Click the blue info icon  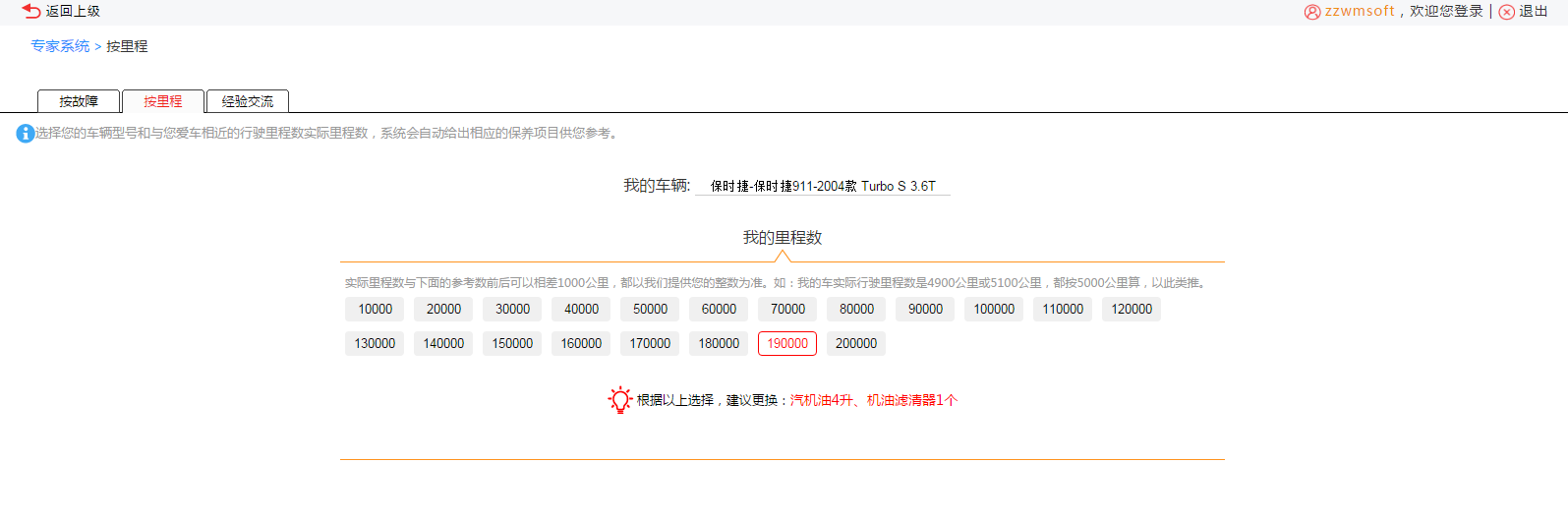click(25, 133)
